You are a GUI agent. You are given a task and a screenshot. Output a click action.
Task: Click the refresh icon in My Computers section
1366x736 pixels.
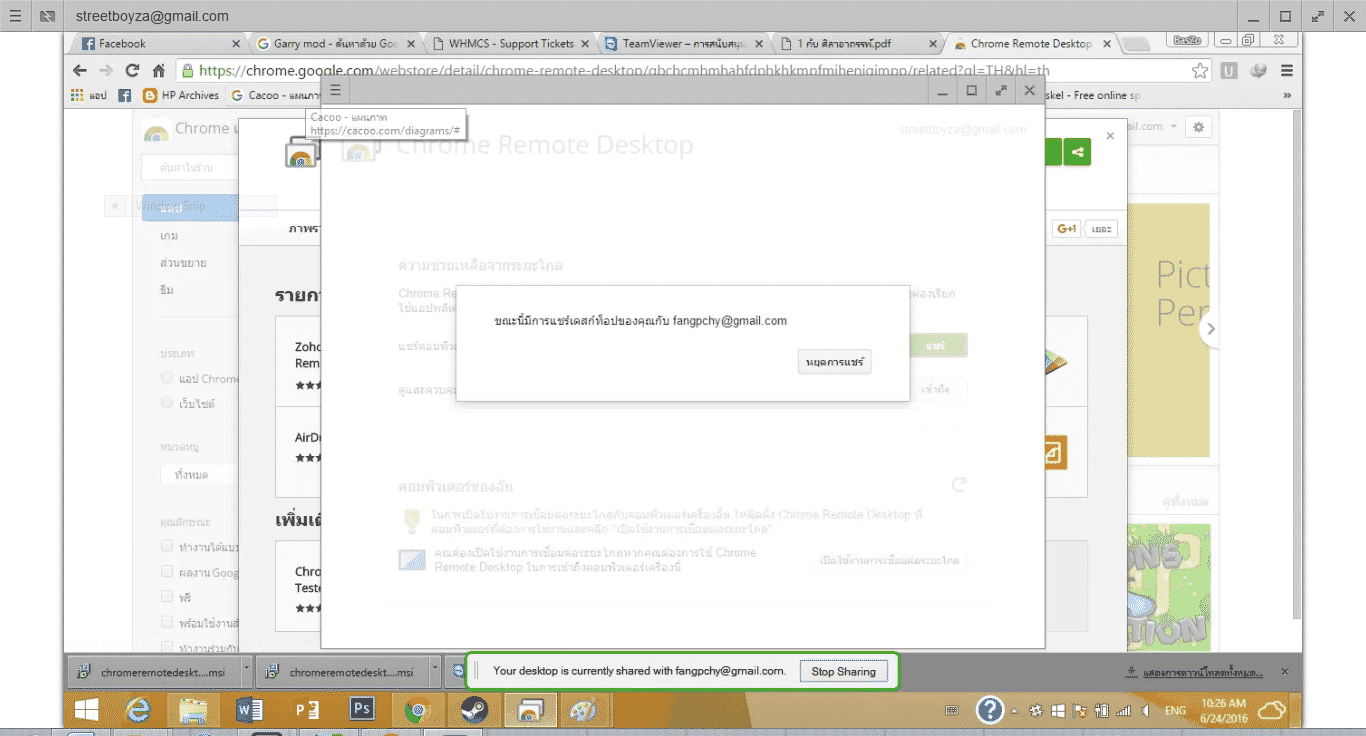click(x=958, y=485)
